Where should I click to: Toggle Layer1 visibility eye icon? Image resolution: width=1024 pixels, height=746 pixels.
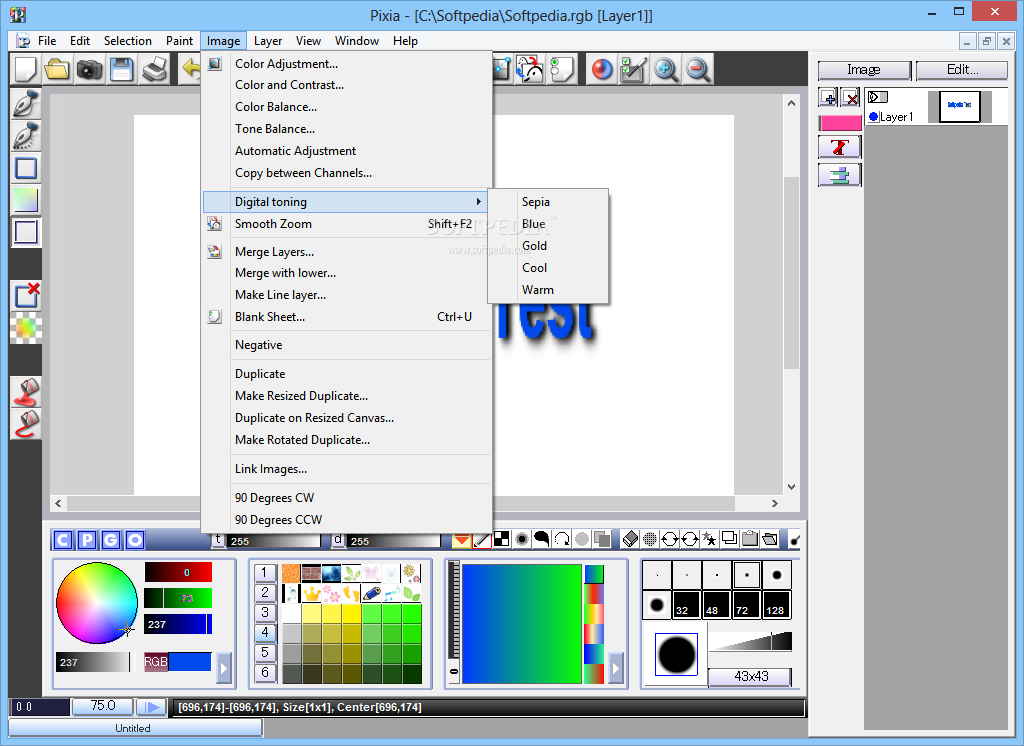877,97
